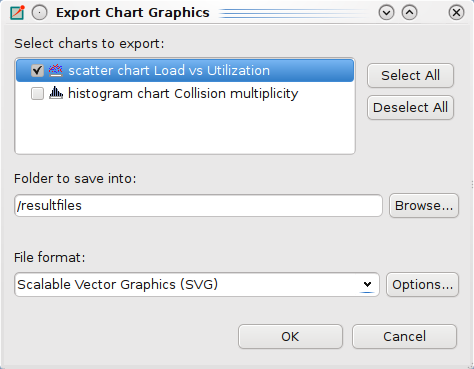
Task: Click the /resultfiles folder input field
Action: (x=198, y=206)
